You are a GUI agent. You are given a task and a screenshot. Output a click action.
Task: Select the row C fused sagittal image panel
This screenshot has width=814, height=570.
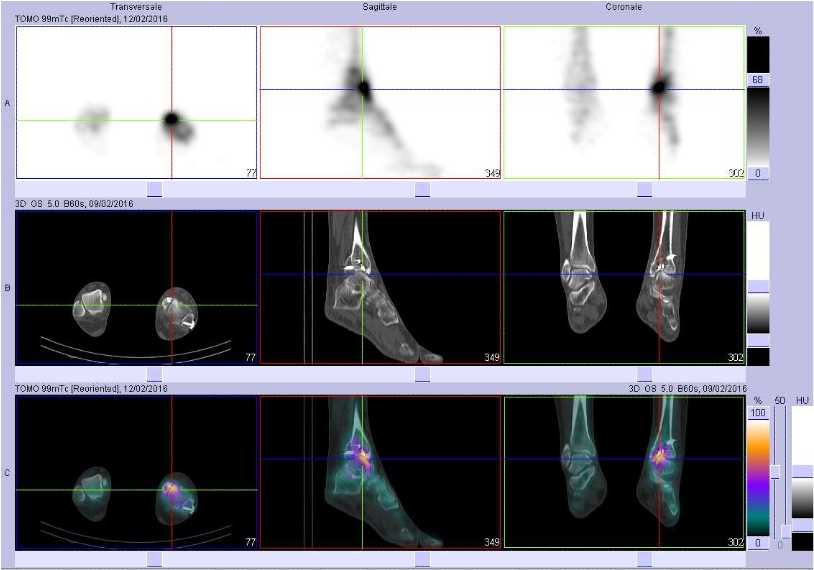pos(380,472)
